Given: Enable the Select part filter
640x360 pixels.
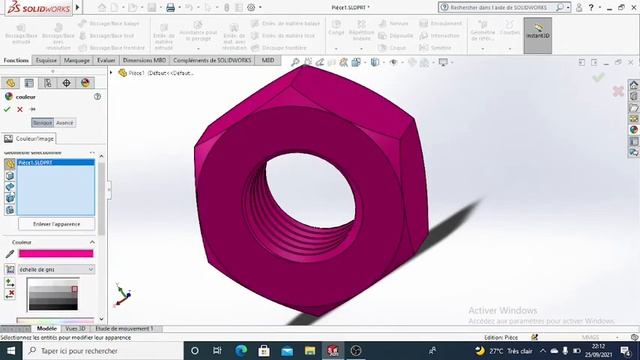Looking at the screenshot, I should pyautogui.click(x=10, y=164).
